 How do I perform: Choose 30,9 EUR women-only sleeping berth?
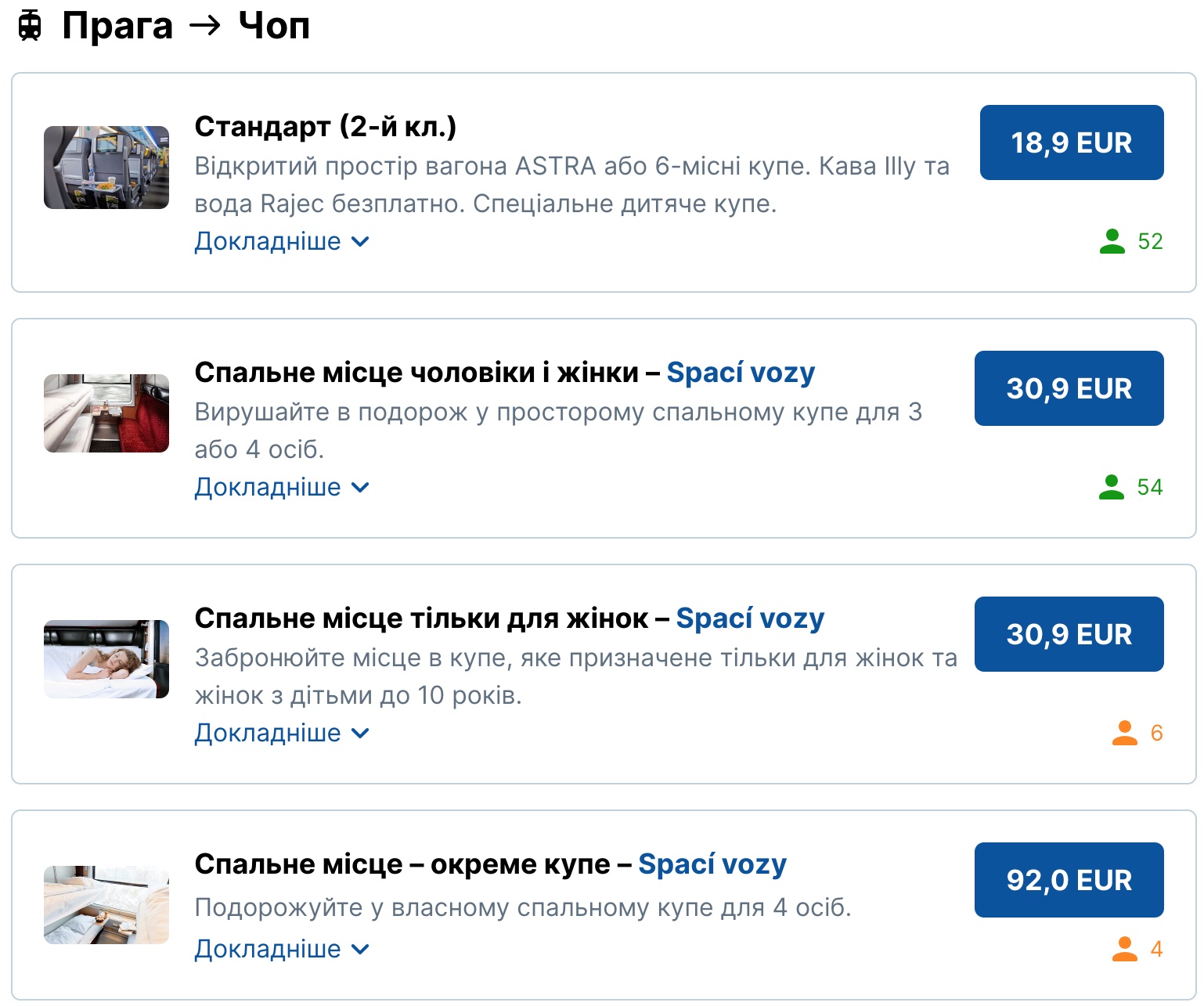[x=1069, y=634]
